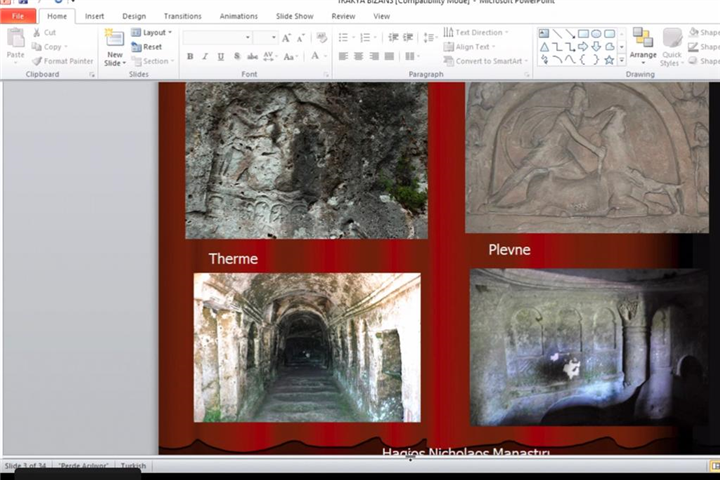Screen dimensions: 720x480
Task: Reset the slide formatting
Action: point(146,47)
